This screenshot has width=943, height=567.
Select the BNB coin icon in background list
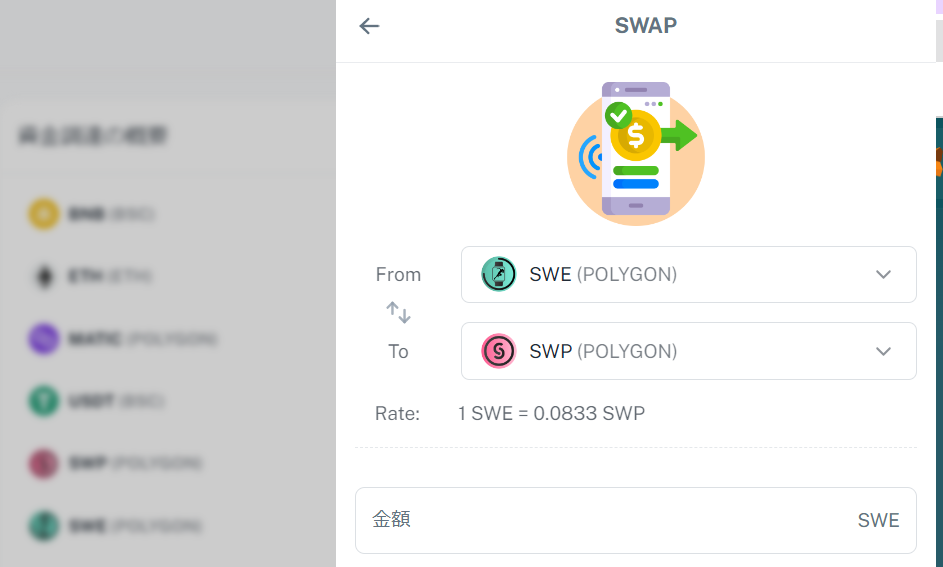(x=43, y=214)
